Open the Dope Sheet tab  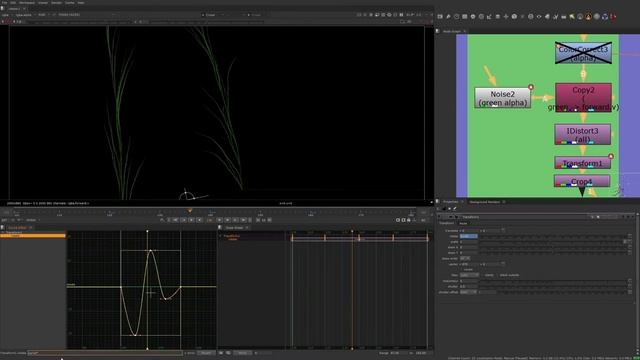[234, 227]
